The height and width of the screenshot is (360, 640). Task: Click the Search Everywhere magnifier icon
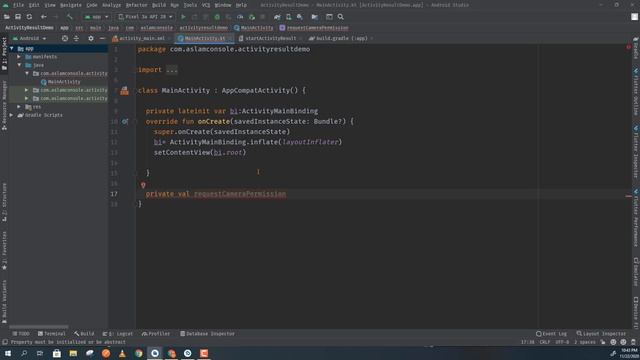[x=340, y=17]
